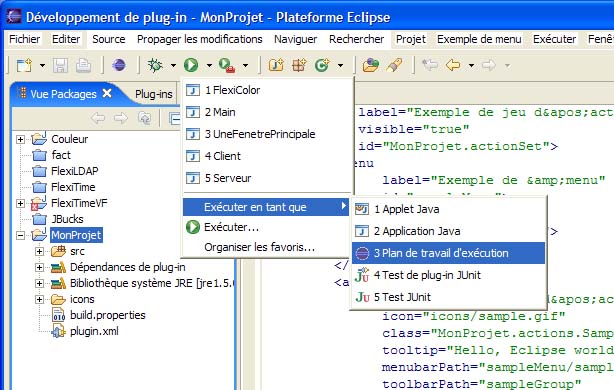
Task: Click the External Tools run icon
Action: pyautogui.click(x=227, y=65)
